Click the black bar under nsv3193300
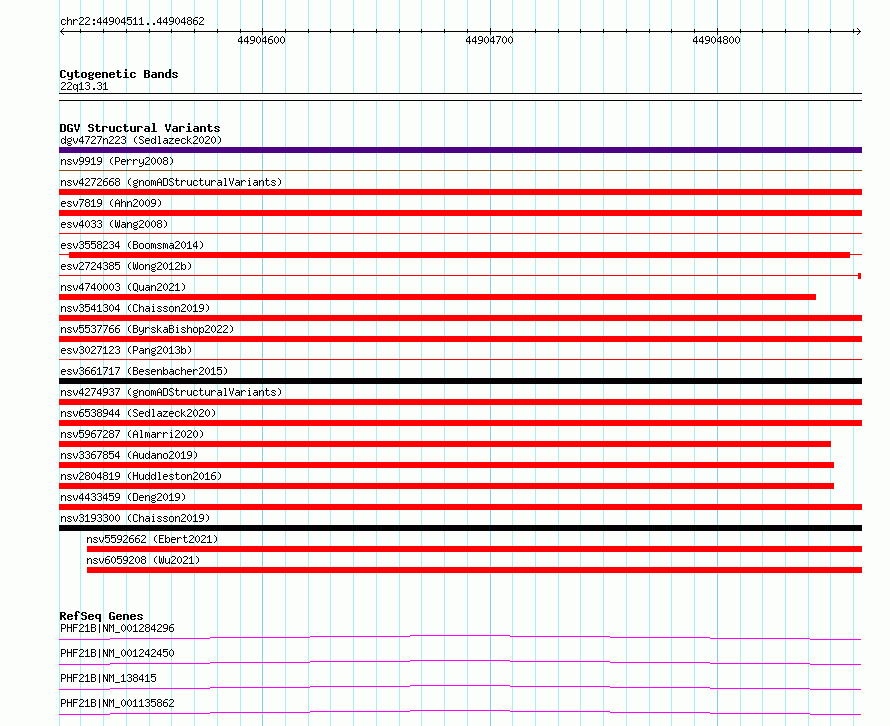The height and width of the screenshot is (726, 890). pyautogui.click(x=460, y=528)
